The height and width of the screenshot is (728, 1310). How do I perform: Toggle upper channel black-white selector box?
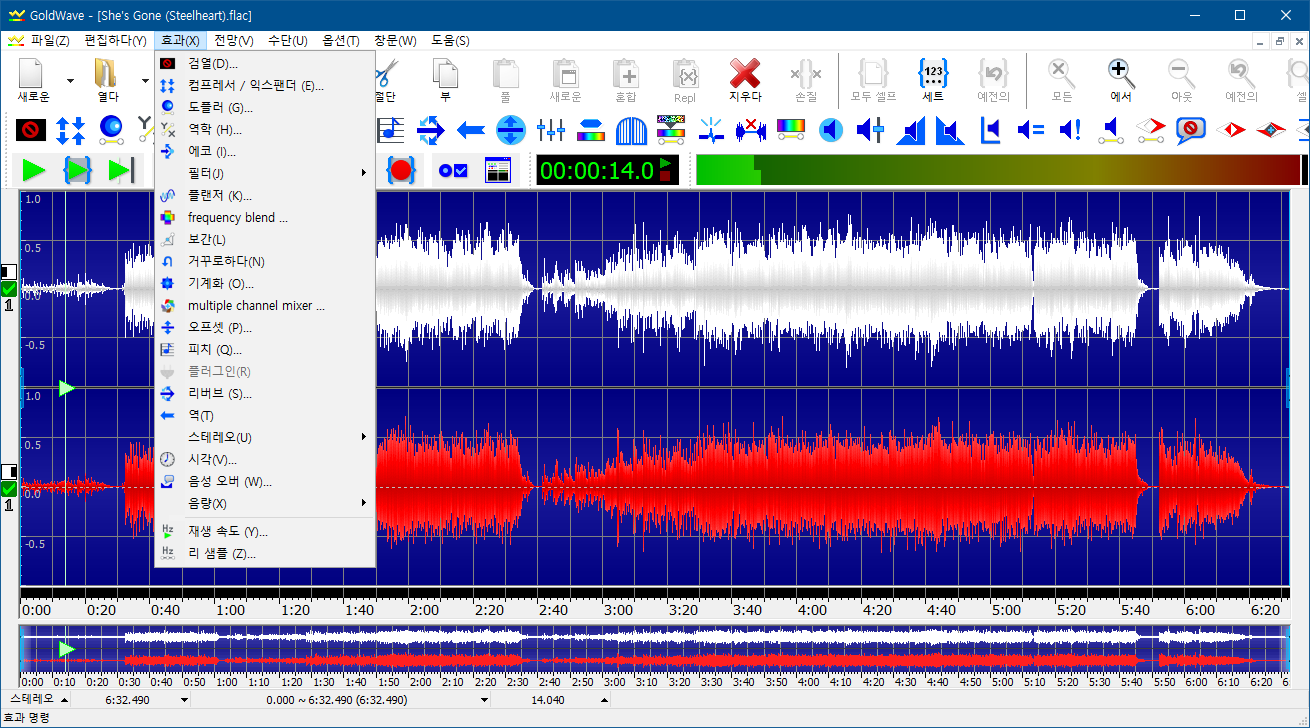pos(10,272)
